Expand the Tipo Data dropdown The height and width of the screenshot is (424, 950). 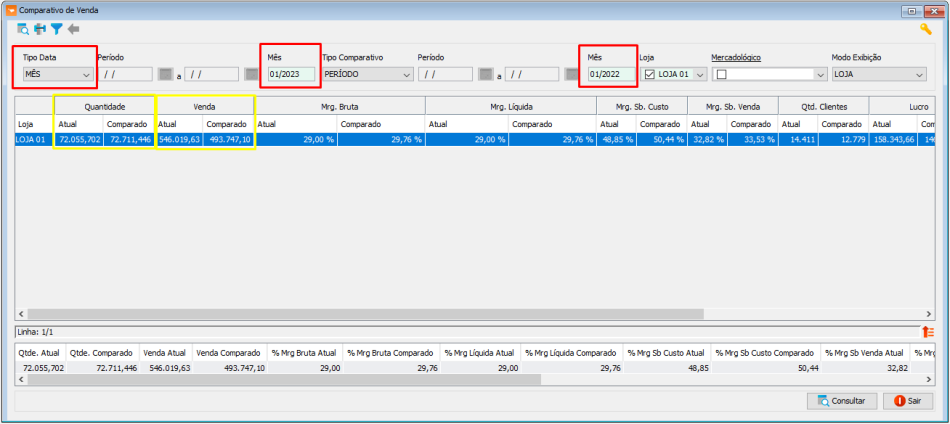(86, 74)
